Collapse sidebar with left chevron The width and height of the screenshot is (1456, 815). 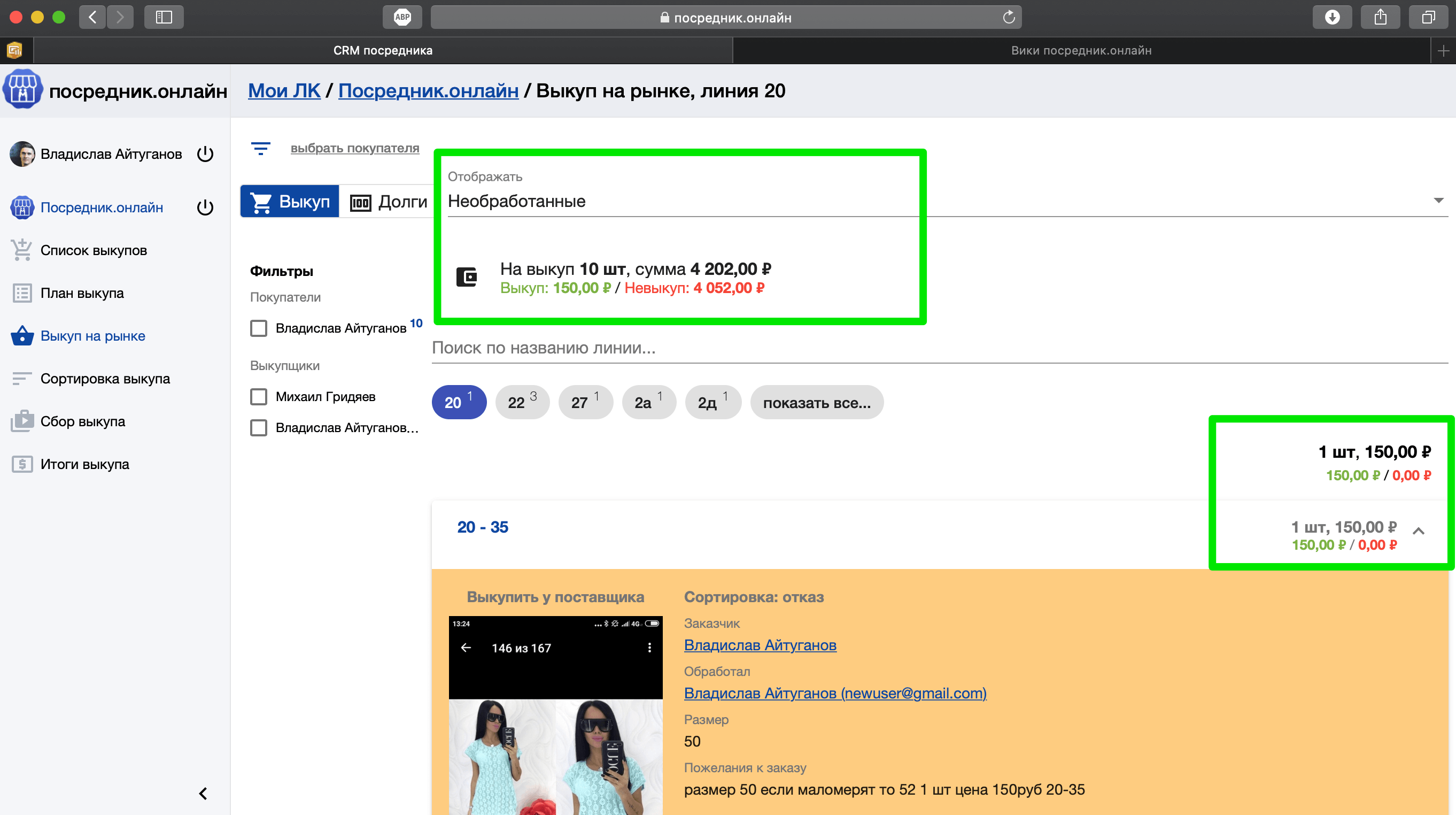(203, 794)
